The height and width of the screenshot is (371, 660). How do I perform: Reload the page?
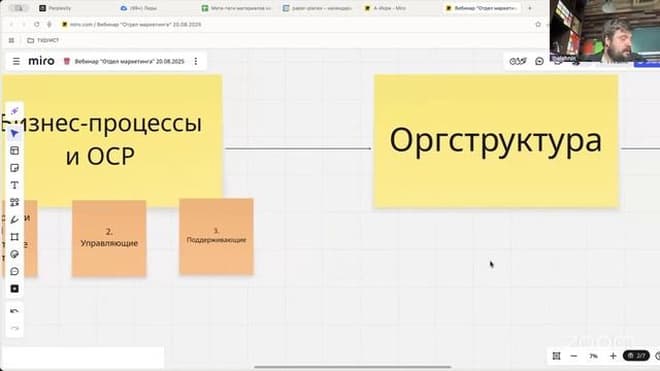click(x=37, y=24)
